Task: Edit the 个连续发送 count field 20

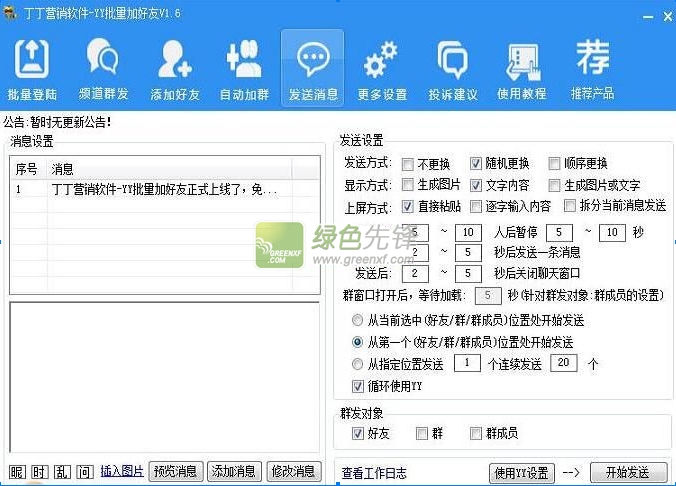Action: tap(564, 363)
